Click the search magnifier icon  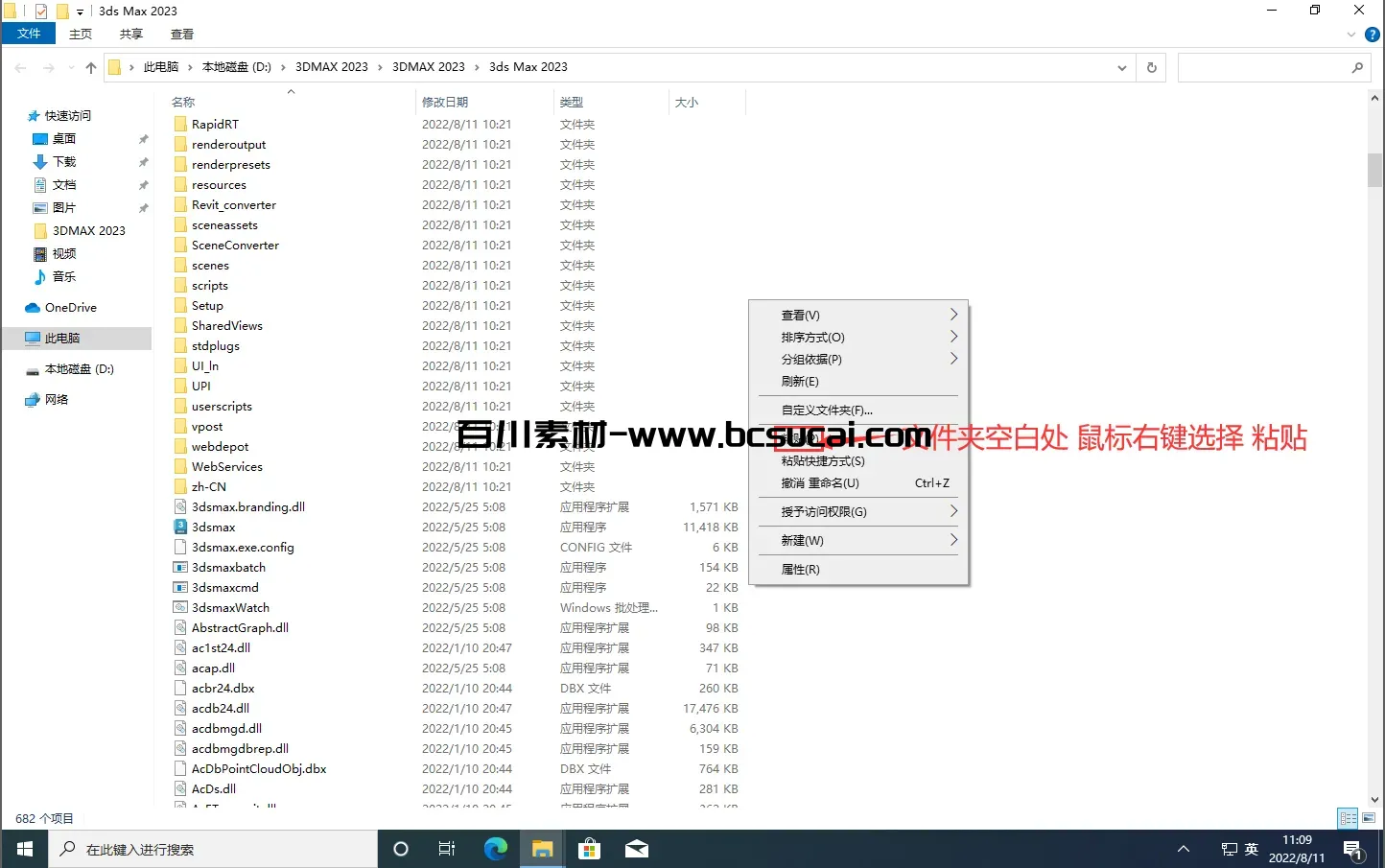click(1357, 67)
